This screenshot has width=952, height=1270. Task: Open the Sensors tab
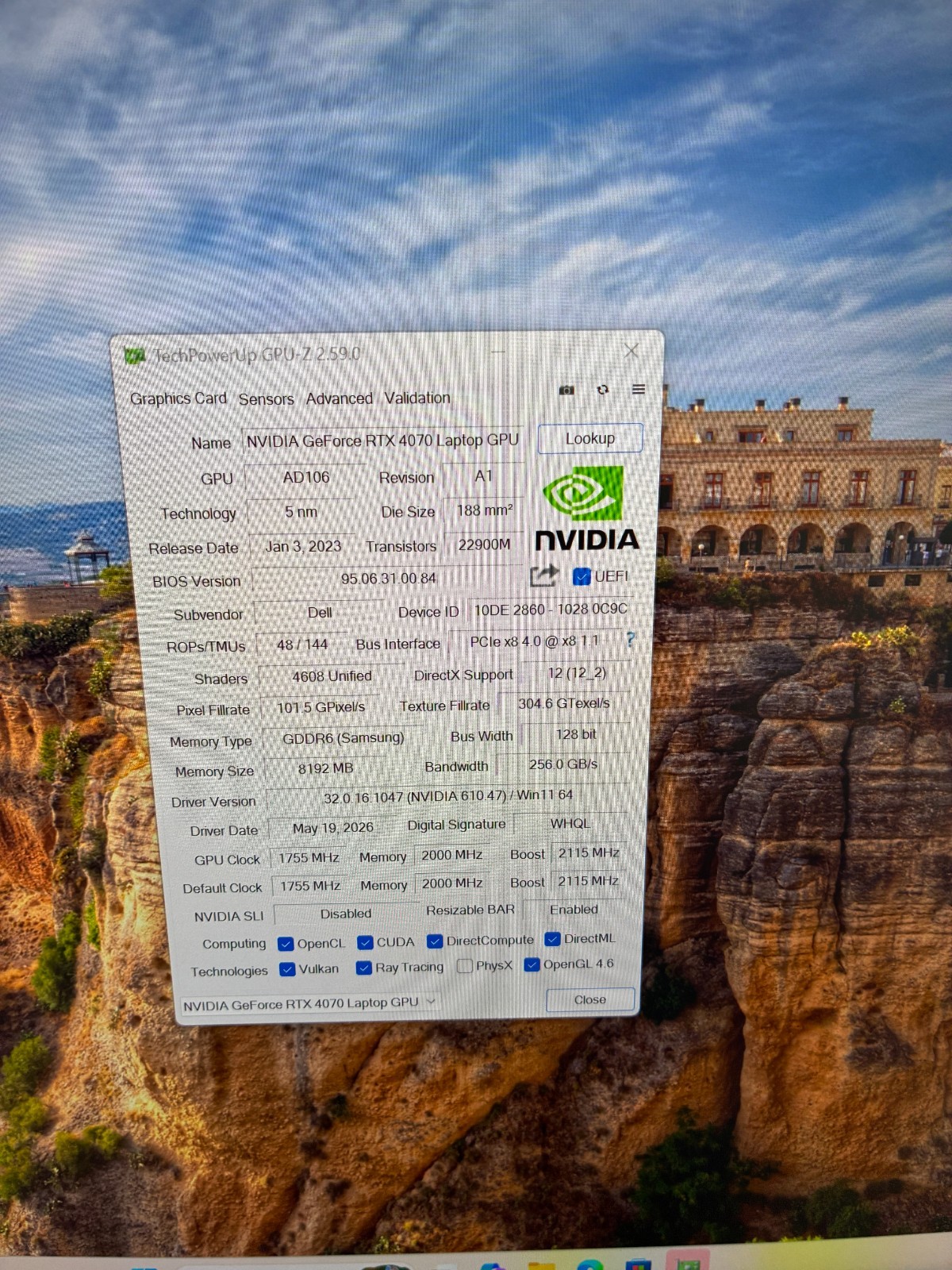click(267, 399)
